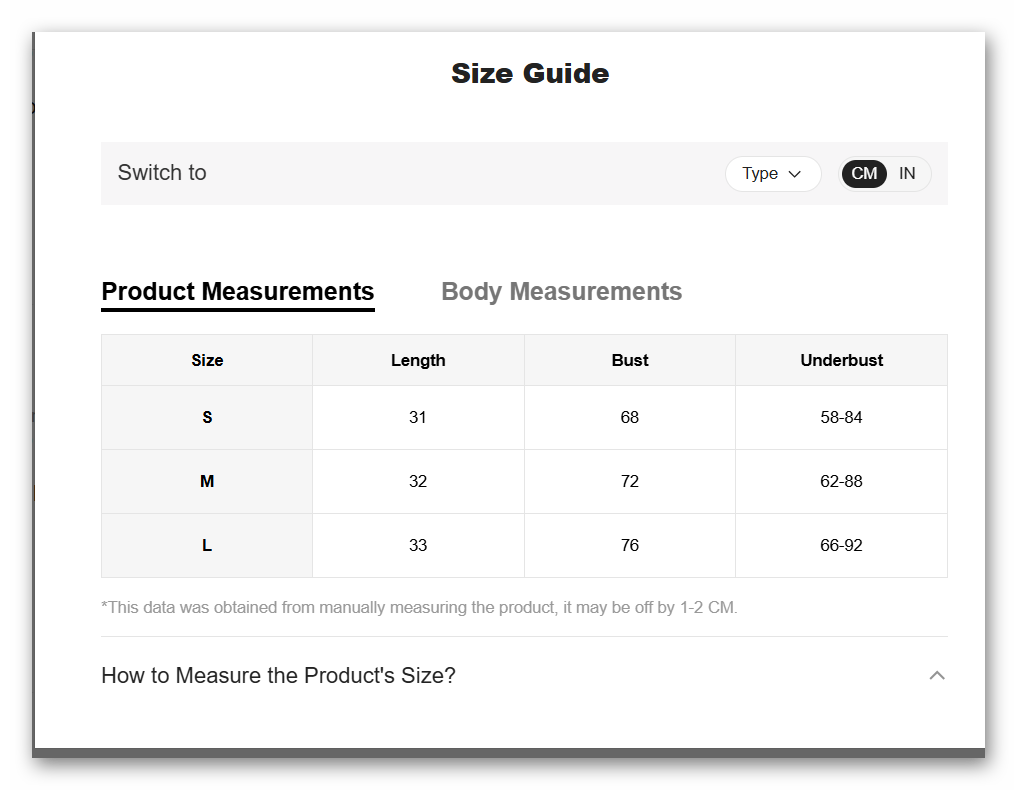Switch units to CM
Image resolution: width=1017 pixels, height=790 pixels.
click(x=864, y=174)
